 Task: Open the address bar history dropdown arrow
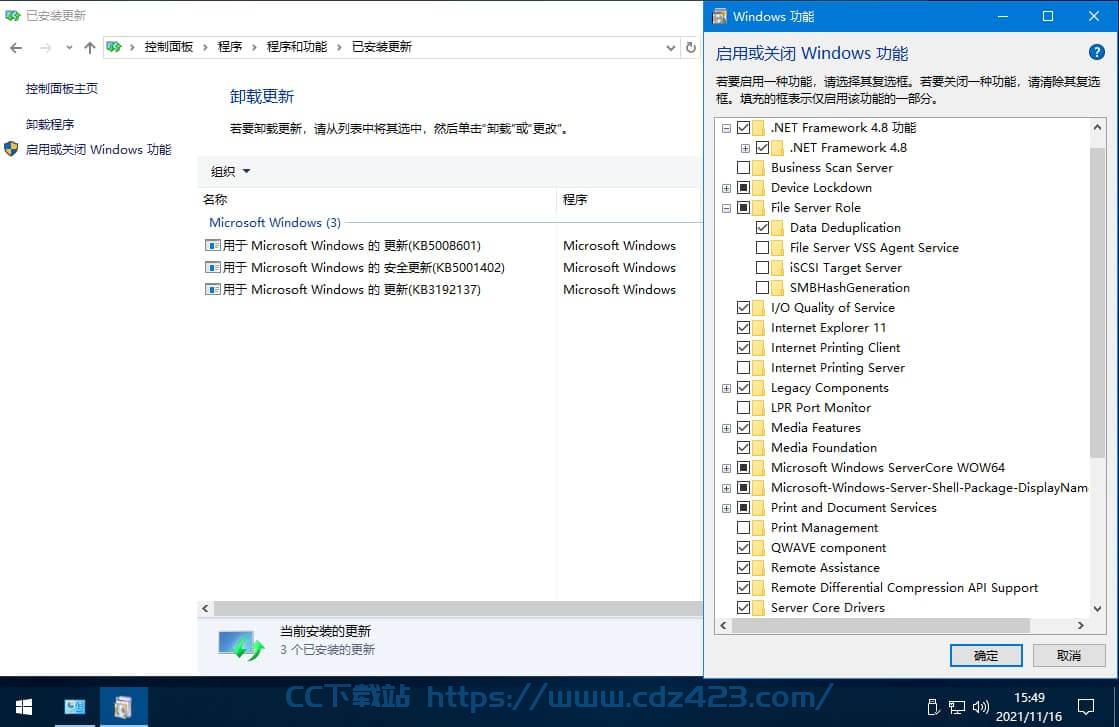click(670, 48)
